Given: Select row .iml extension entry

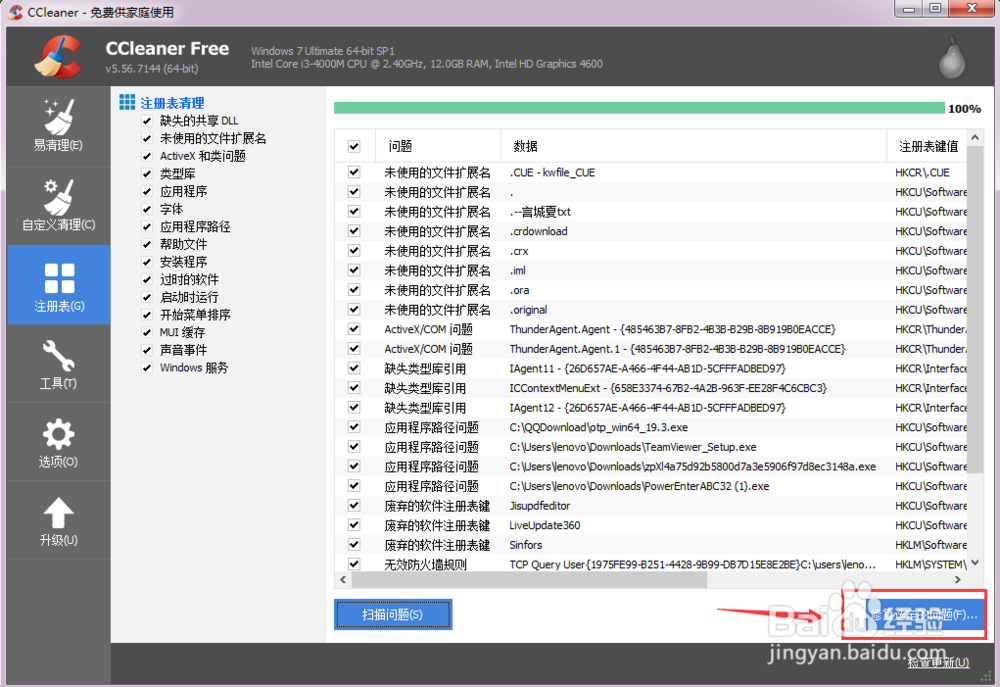Looking at the screenshot, I should [x=651, y=270].
